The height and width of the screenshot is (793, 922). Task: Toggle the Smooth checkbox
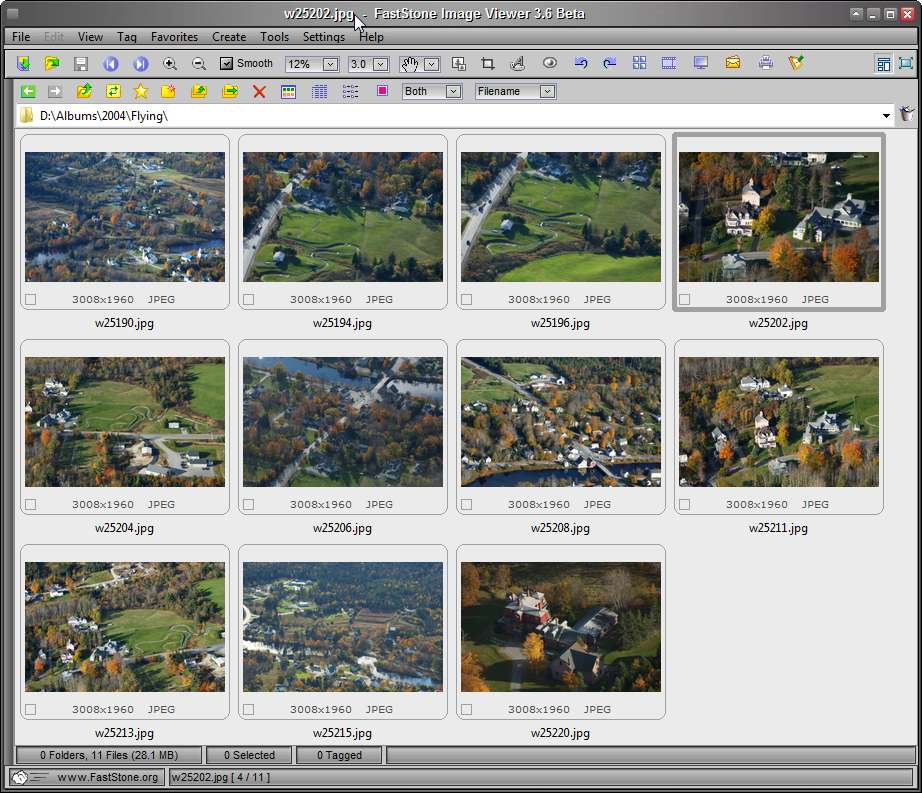[x=226, y=63]
